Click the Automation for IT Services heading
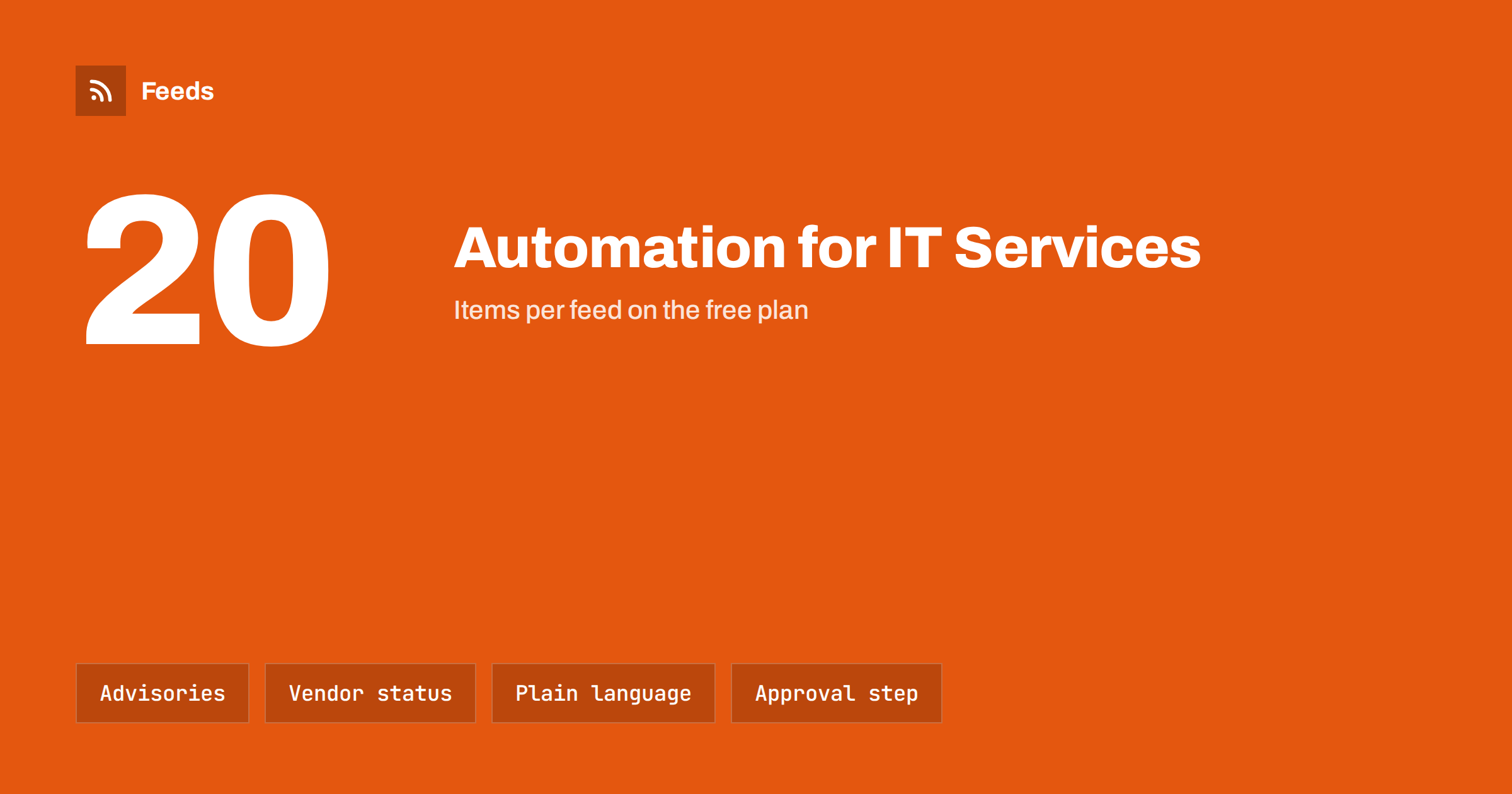This screenshot has height=794, width=1512. (x=827, y=248)
